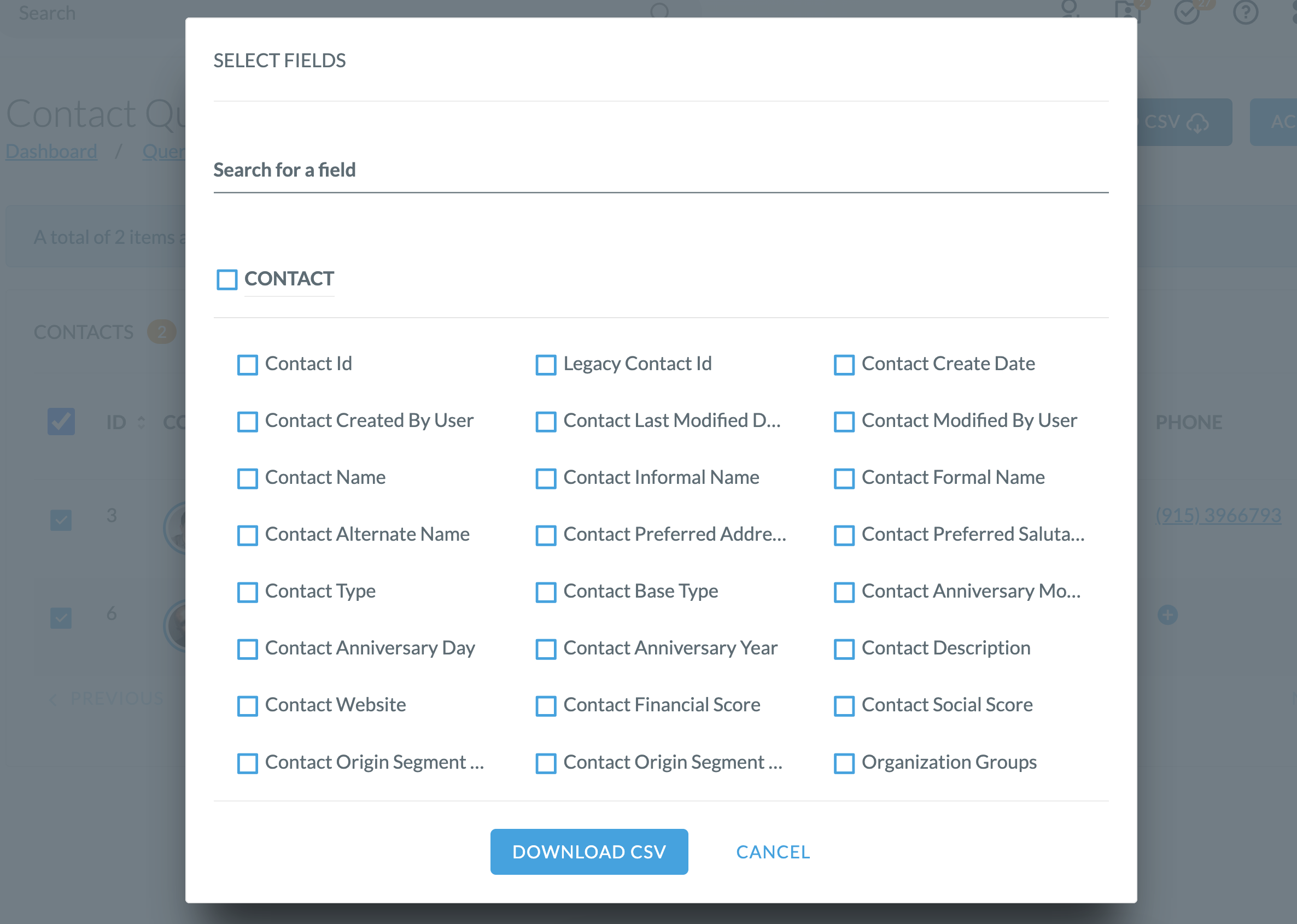The height and width of the screenshot is (924, 1297).
Task: Check the Contact Preferred Addre... field
Action: pos(546,535)
